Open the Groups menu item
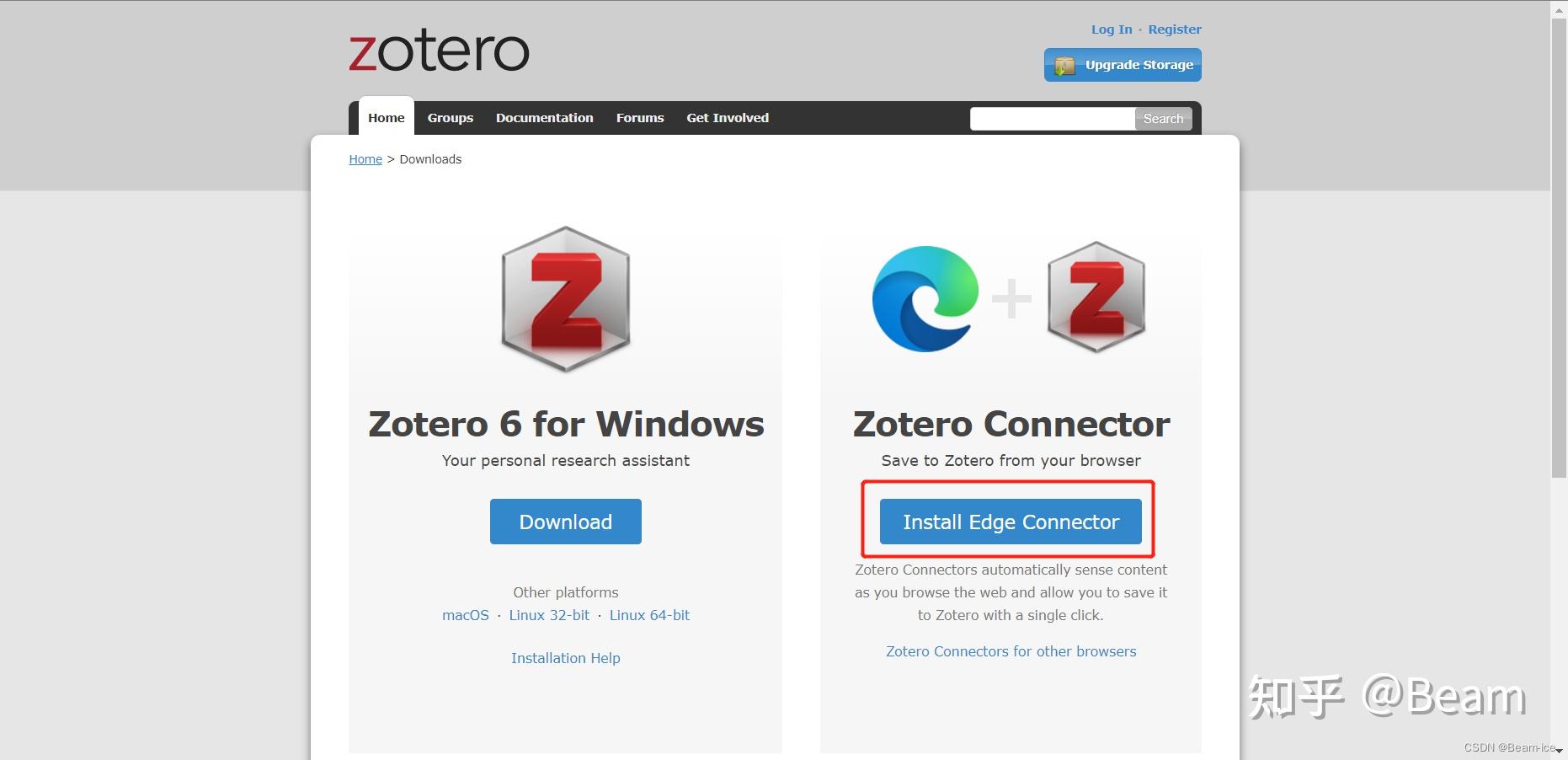Screen dimensions: 1568x760 point(451,118)
